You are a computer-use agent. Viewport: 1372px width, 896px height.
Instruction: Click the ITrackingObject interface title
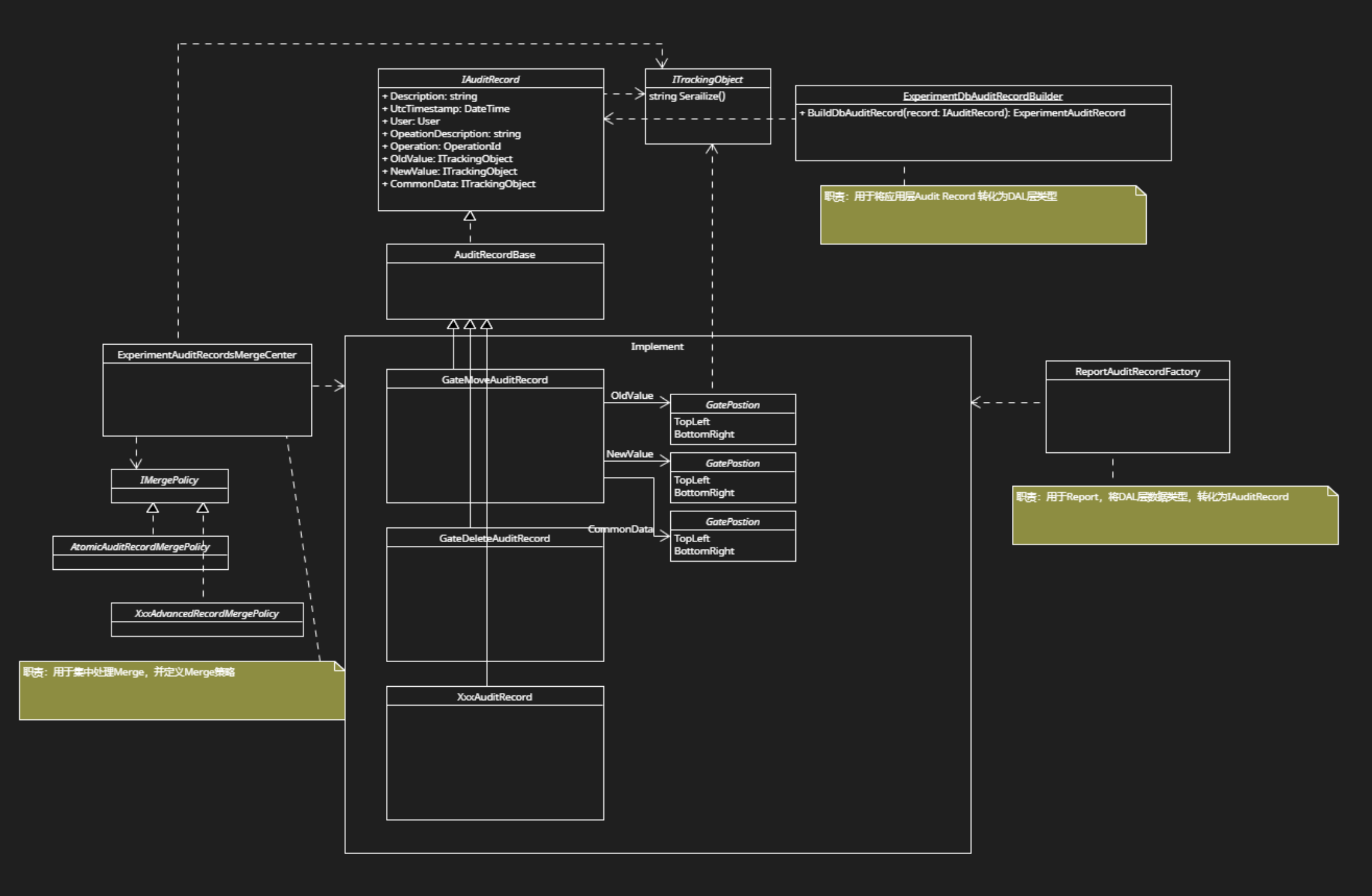pos(707,79)
